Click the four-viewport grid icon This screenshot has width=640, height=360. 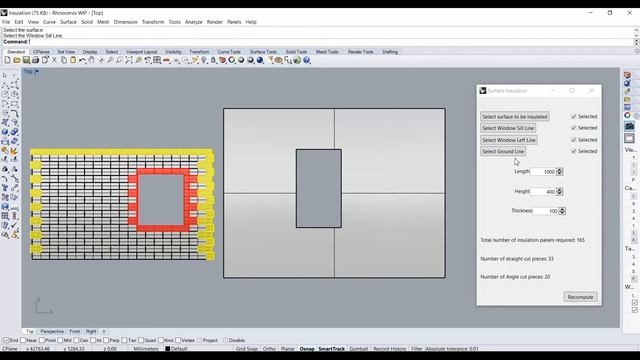coord(157,60)
